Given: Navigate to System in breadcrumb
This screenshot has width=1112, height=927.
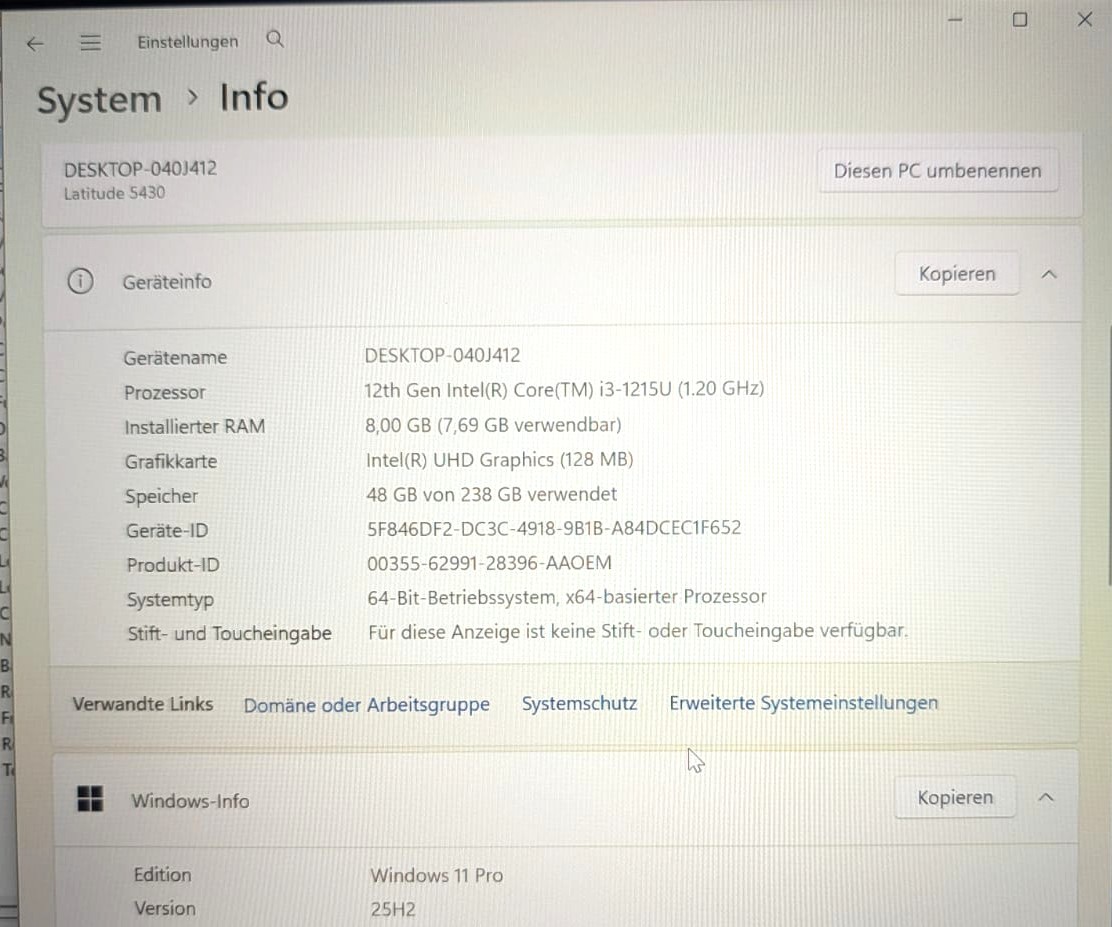Looking at the screenshot, I should pos(99,100).
